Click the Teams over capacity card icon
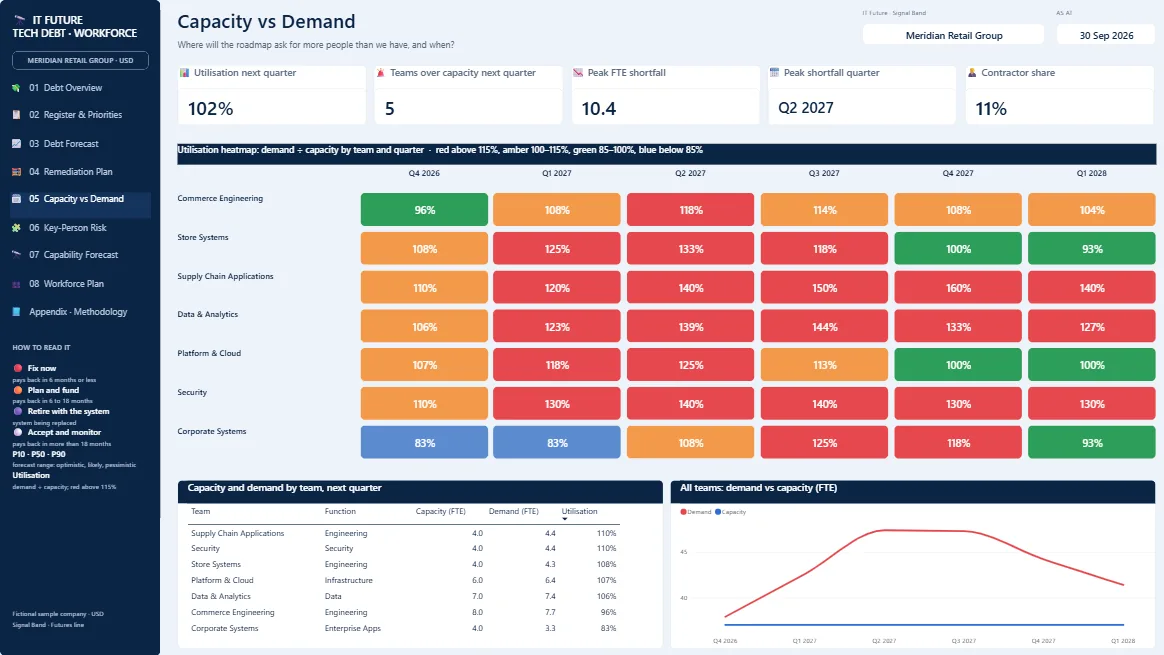The image size is (1164, 655). pyautogui.click(x=381, y=73)
